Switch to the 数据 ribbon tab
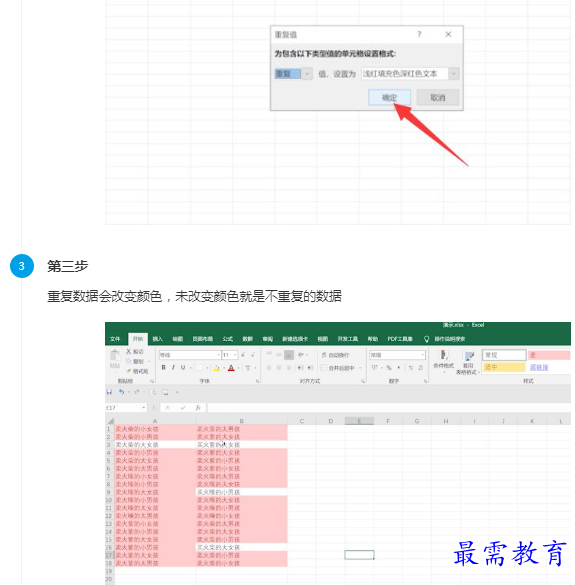The height and width of the screenshot is (585, 575). 248,339
